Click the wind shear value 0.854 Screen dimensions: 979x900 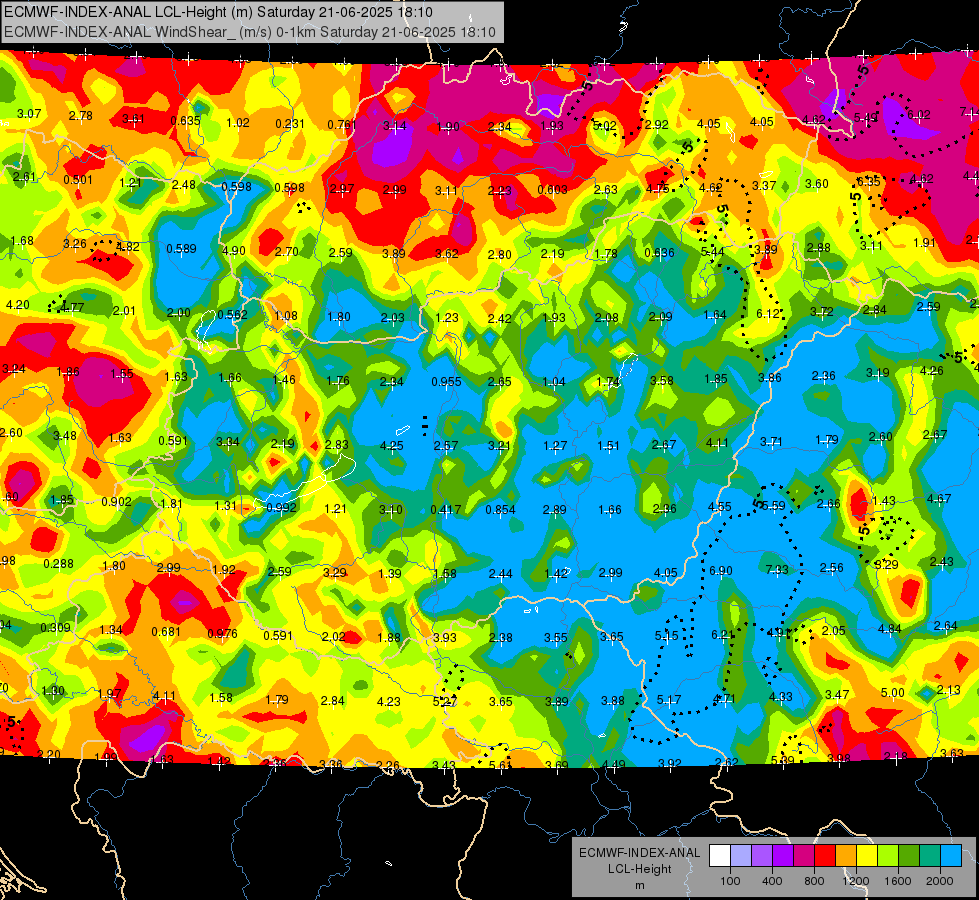click(x=501, y=510)
